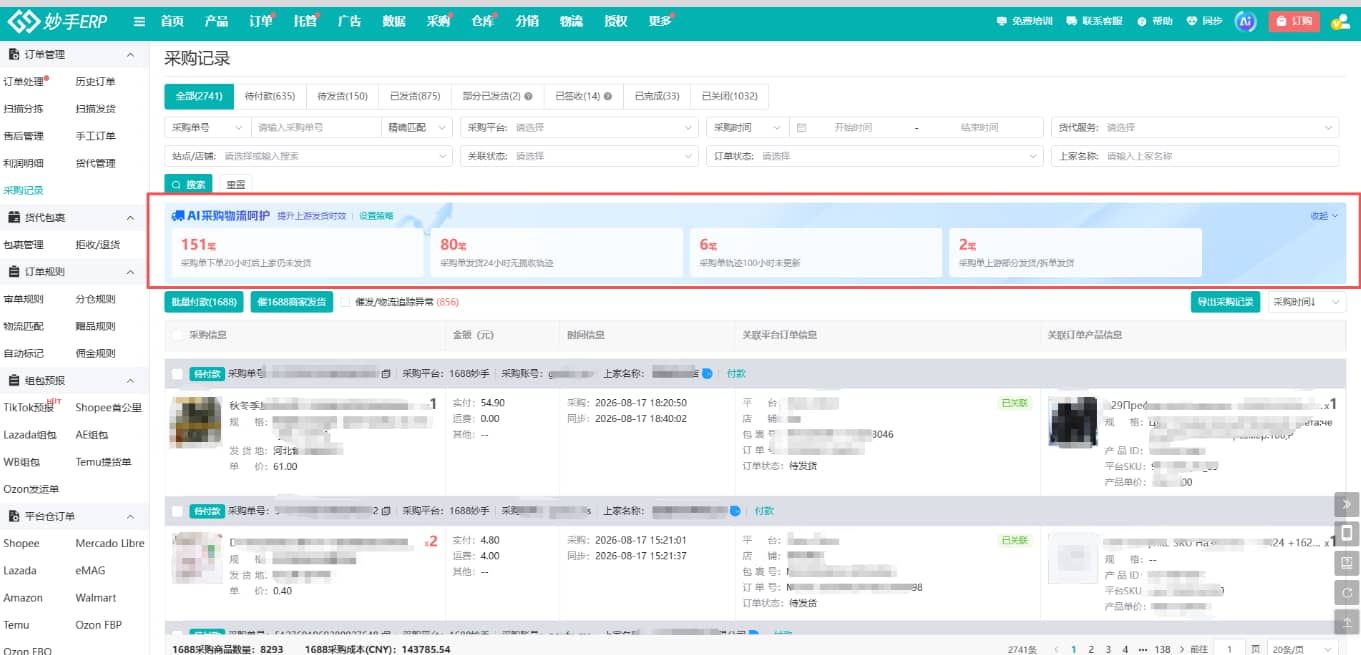Click the 请输入采购单号 input field
1361x655 pixels.
click(x=316, y=128)
